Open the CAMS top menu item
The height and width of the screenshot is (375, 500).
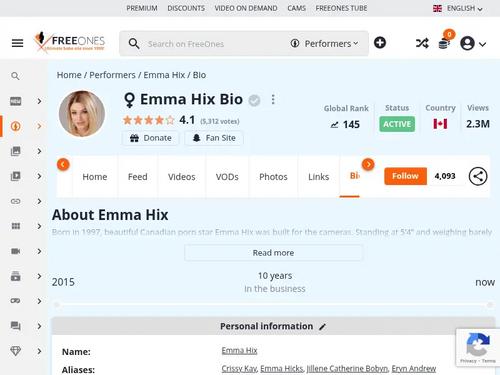[x=296, y=8]
